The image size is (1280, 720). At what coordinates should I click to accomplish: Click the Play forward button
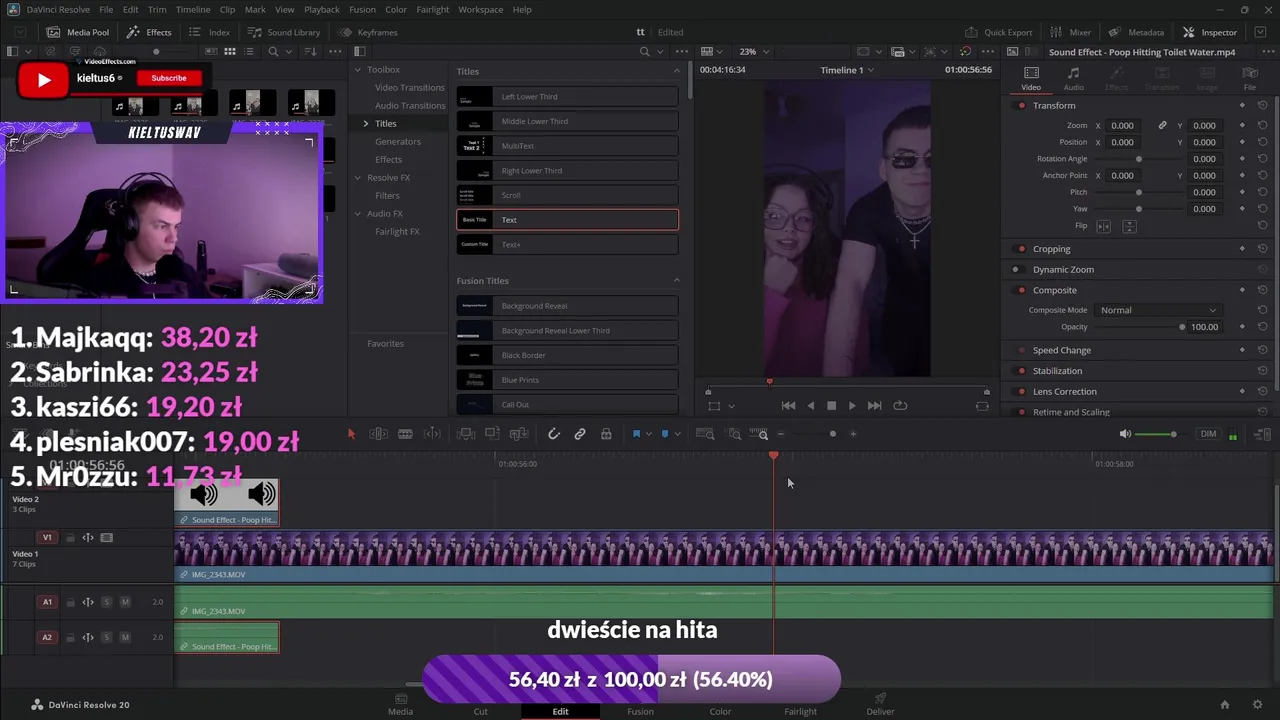tap(852, 405)
